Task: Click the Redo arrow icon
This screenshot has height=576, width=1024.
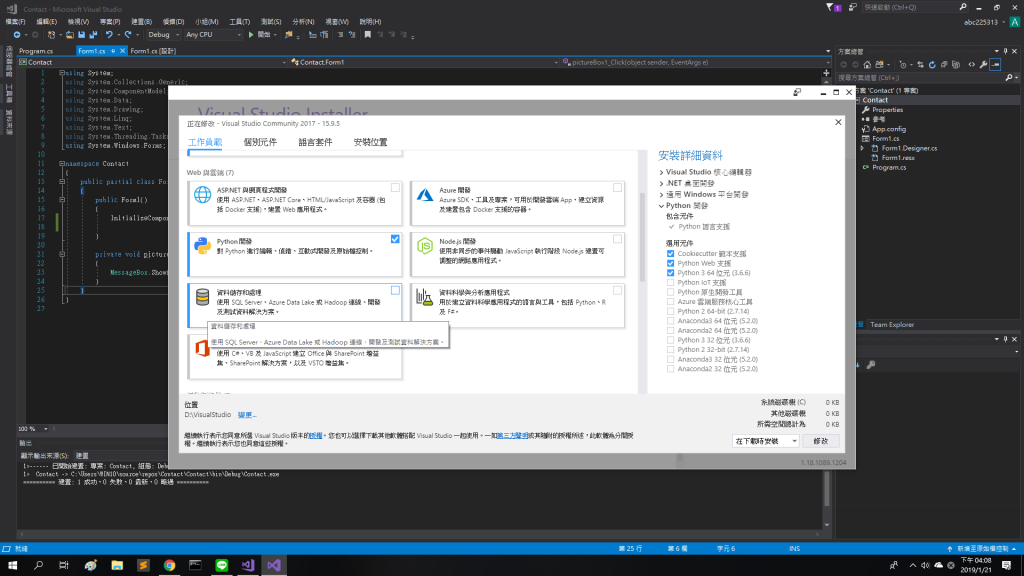Action: coord(128,35)
